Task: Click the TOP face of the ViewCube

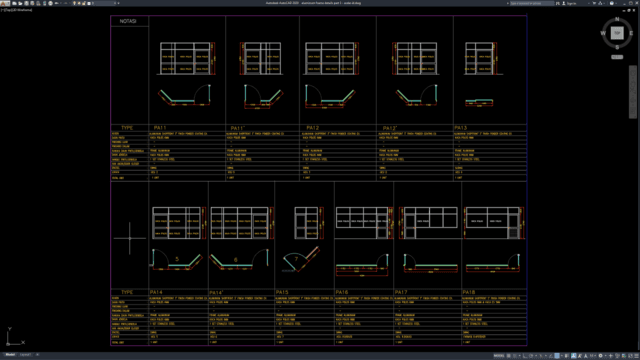Action: [617, 33]
